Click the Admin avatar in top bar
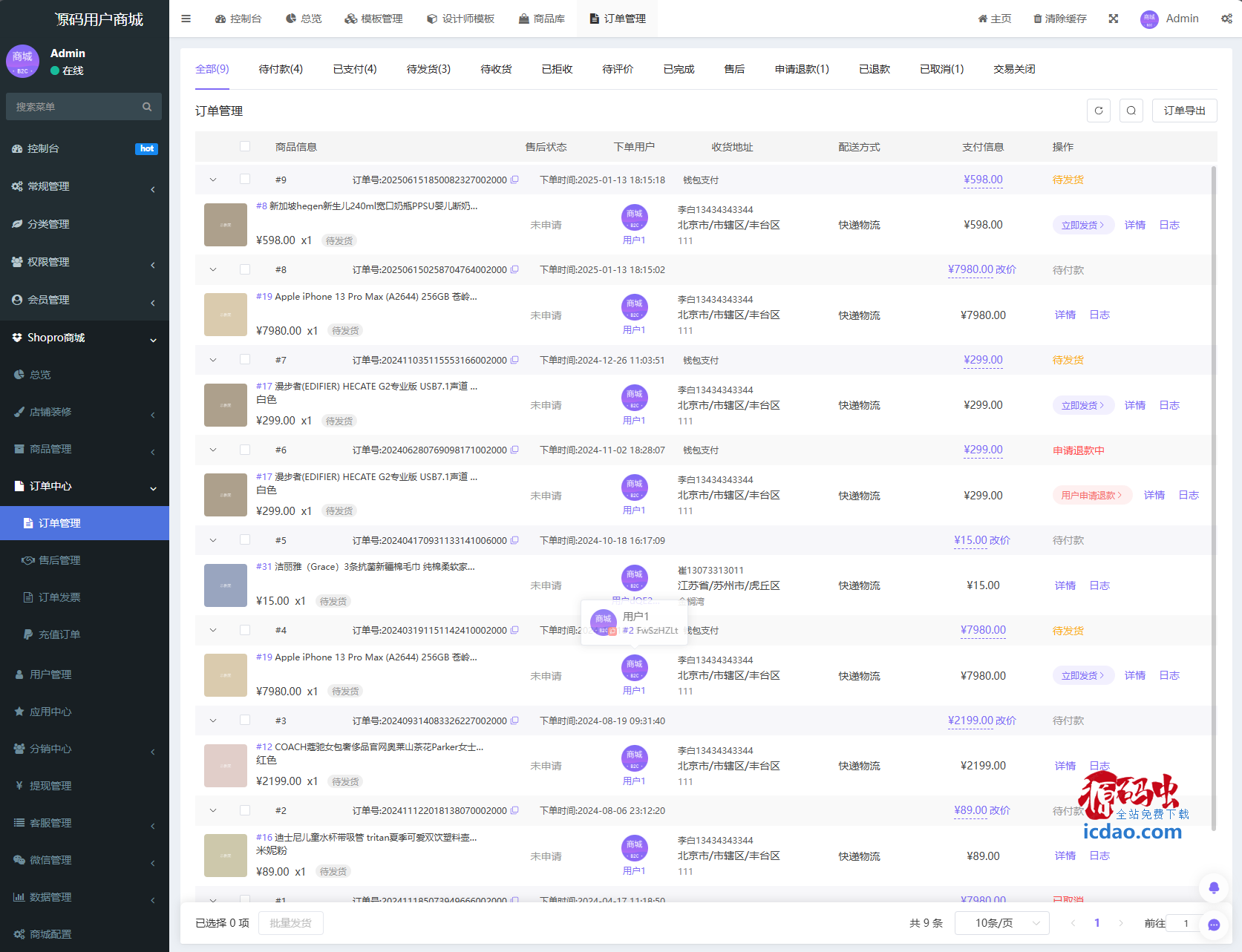 point(1149,19)
